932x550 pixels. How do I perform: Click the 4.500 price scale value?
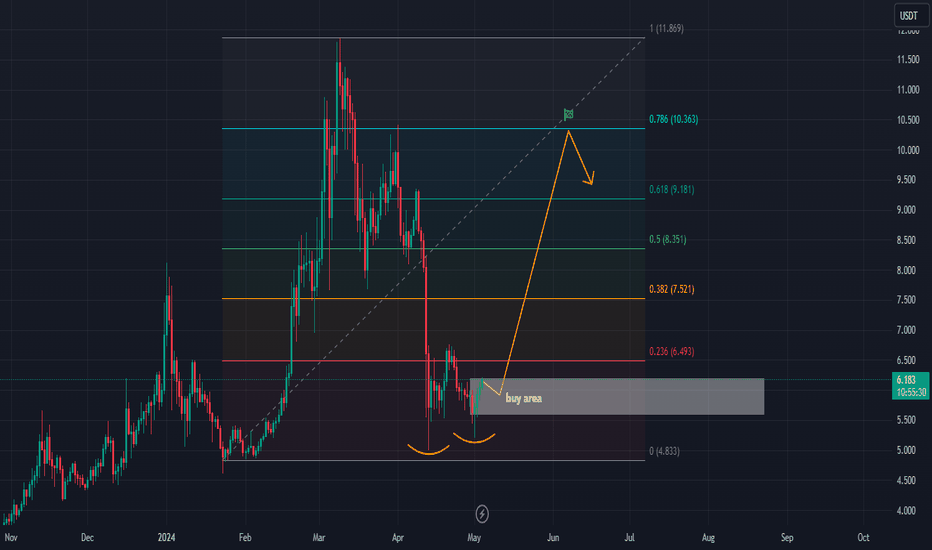(908, 480)
